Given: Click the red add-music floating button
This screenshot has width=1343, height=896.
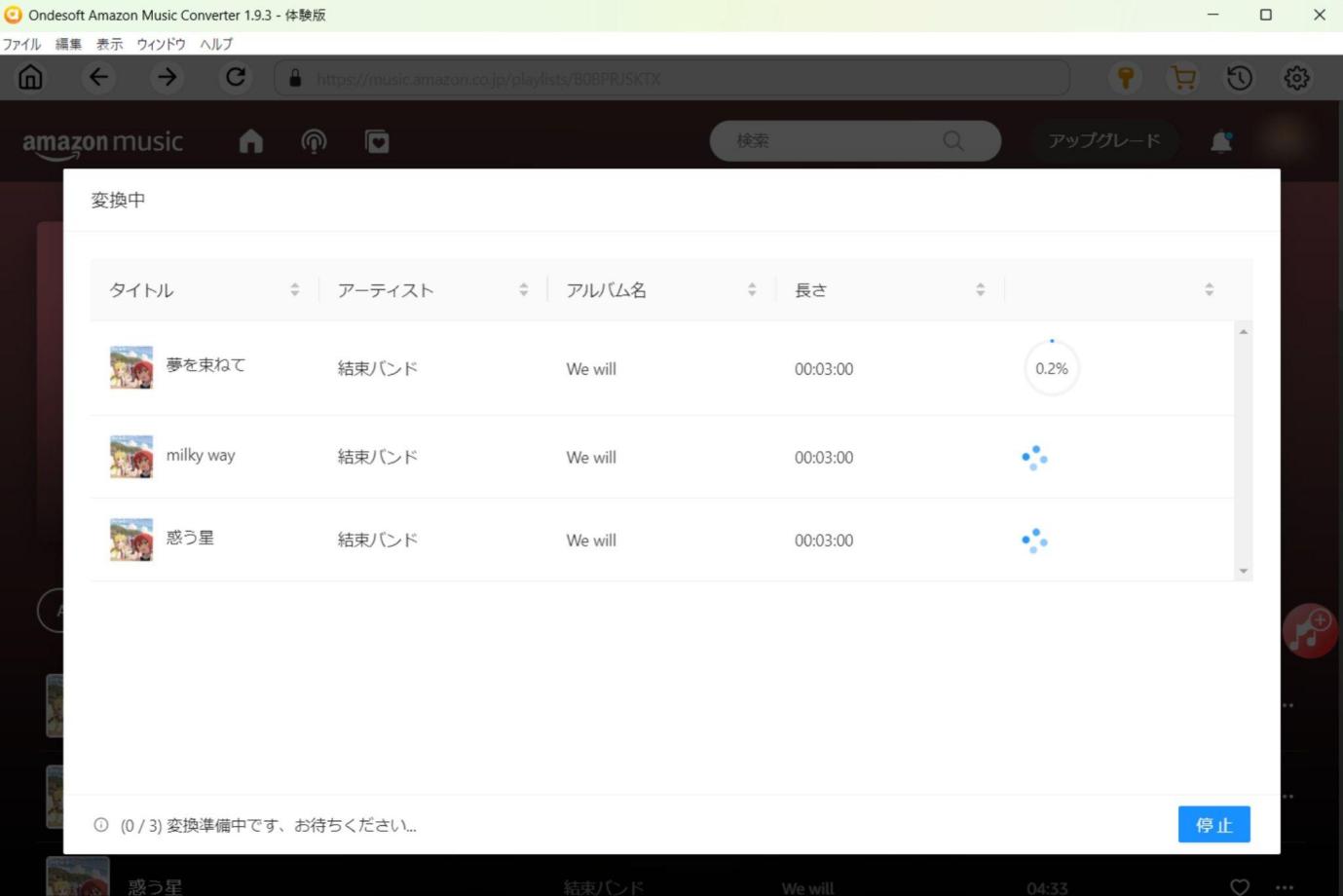Looking at the screenshot, I should [x=1310, y=630].
